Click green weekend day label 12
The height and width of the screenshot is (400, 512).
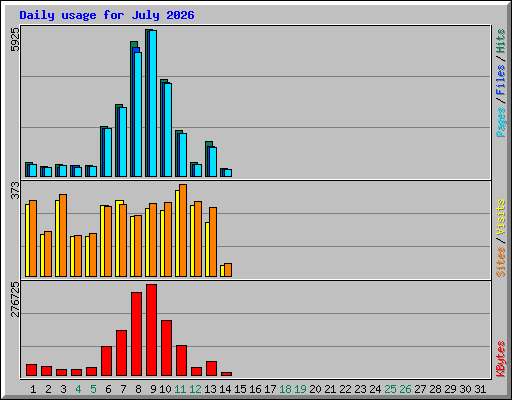(x=195, y=389)
